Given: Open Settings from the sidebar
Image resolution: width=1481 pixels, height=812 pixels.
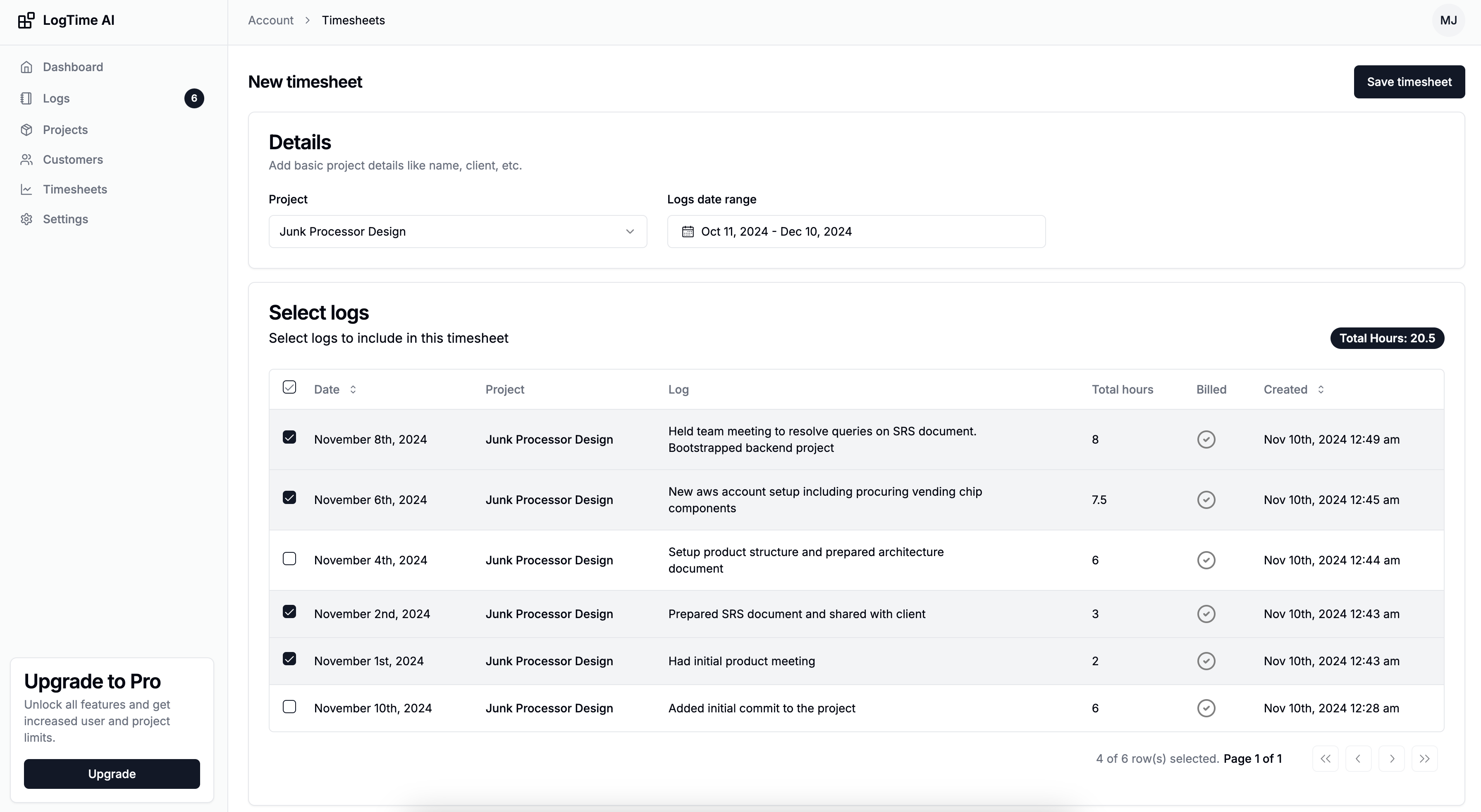Looking at the screenshot, I should [x=66, y=219].
